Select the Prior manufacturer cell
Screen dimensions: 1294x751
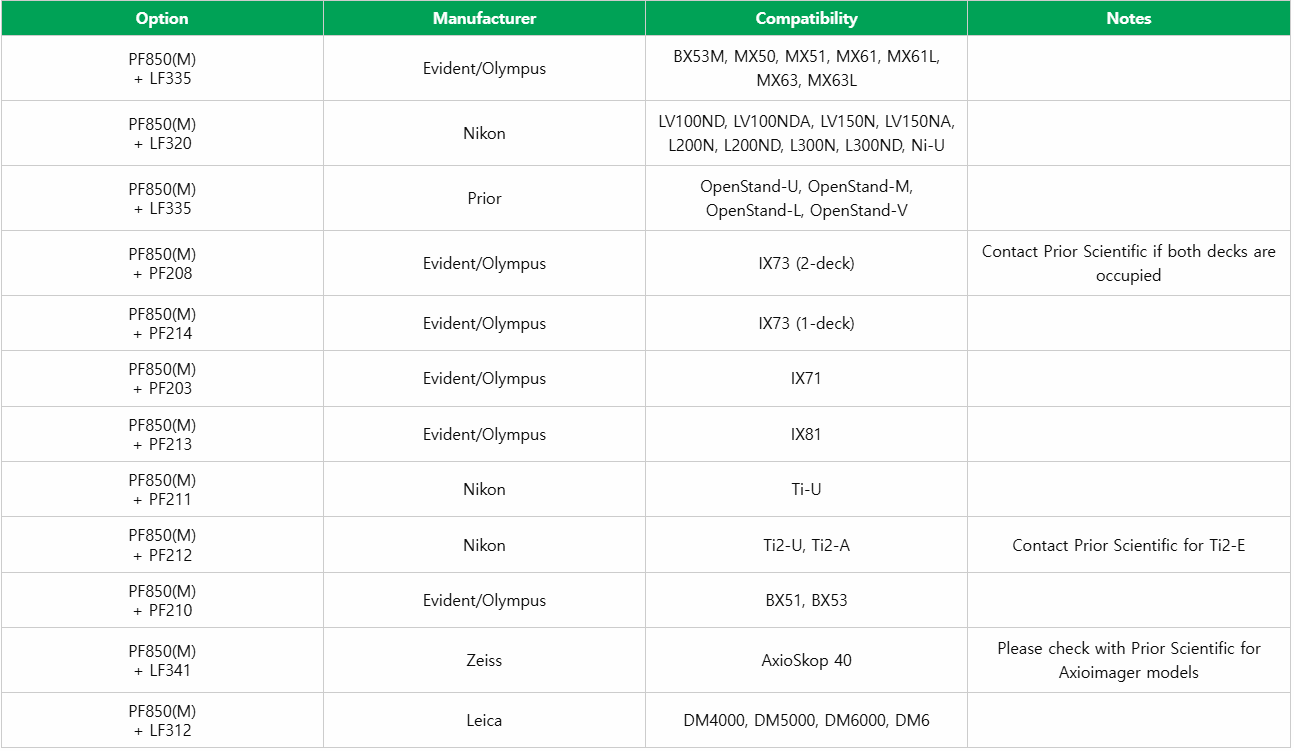(x=484, y=198)
